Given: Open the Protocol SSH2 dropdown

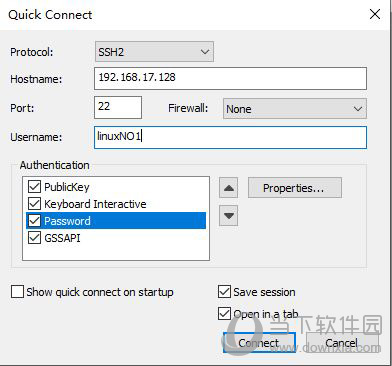Looking at the screenshot, I should (154, 52).
